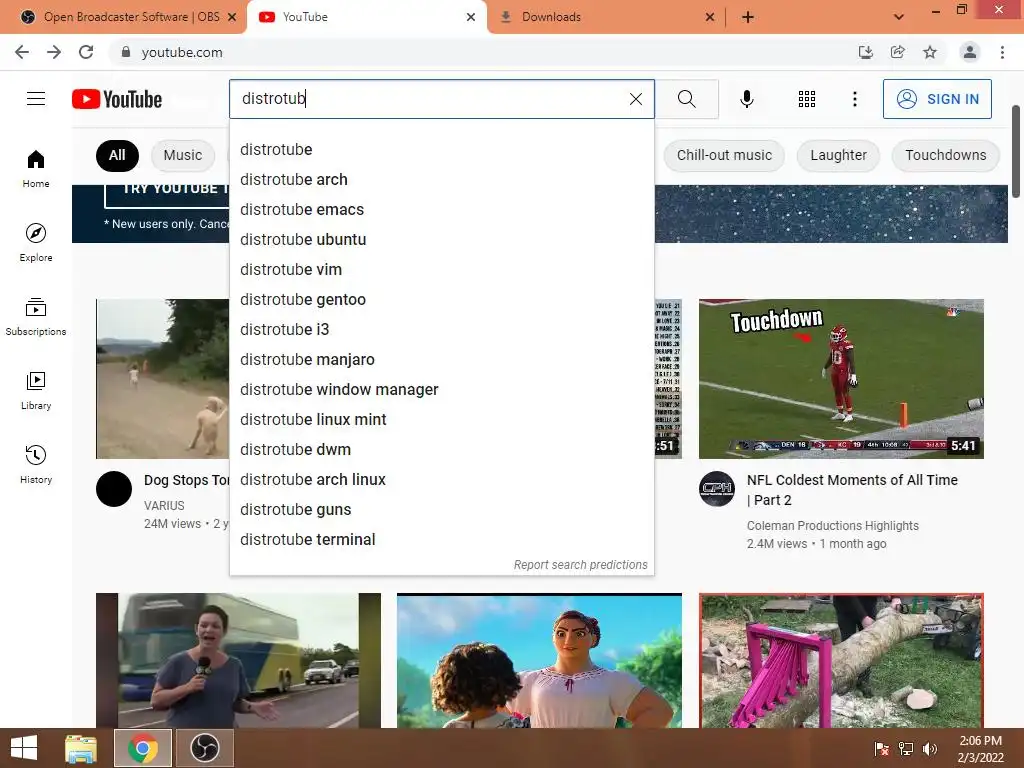Image resolution: width=1024 pixels, height=768 pixels.
Task: Open Library in the sidebar
Action: pos(36,391)
